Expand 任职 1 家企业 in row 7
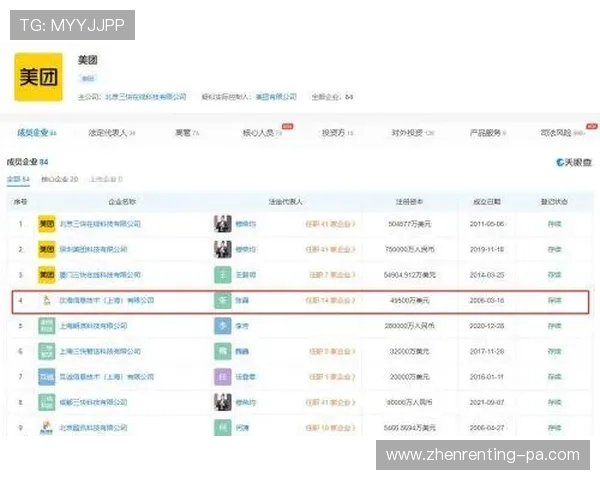The image size is (600, 480). click(332, 377)
